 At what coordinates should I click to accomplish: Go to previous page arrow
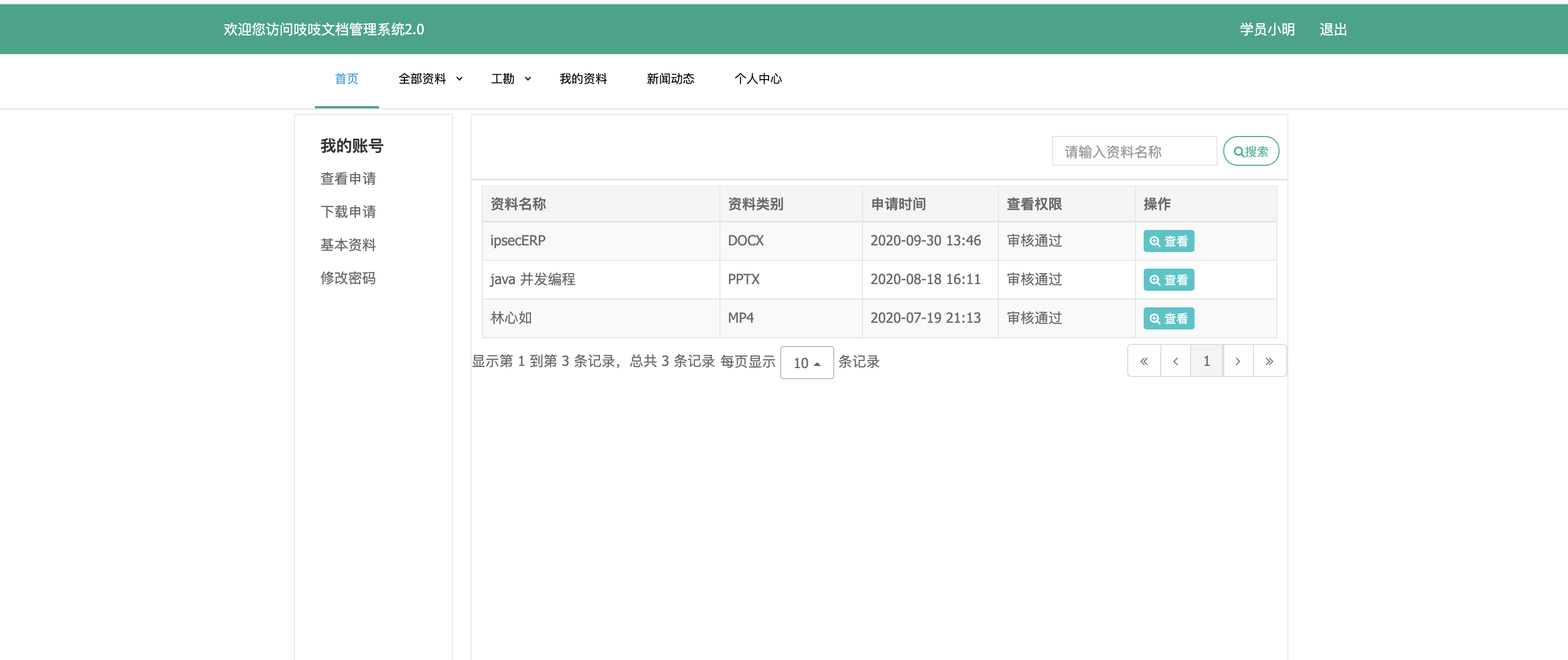click(x=1175, y=361)
